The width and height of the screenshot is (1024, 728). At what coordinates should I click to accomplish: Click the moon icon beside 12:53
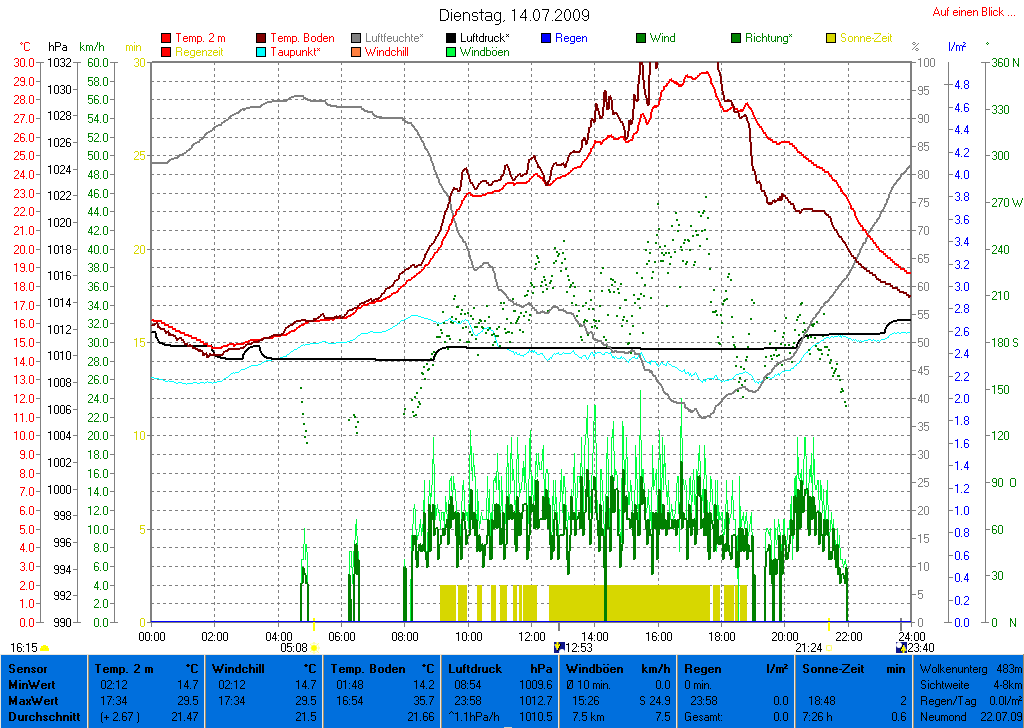[x=559, y=648]
